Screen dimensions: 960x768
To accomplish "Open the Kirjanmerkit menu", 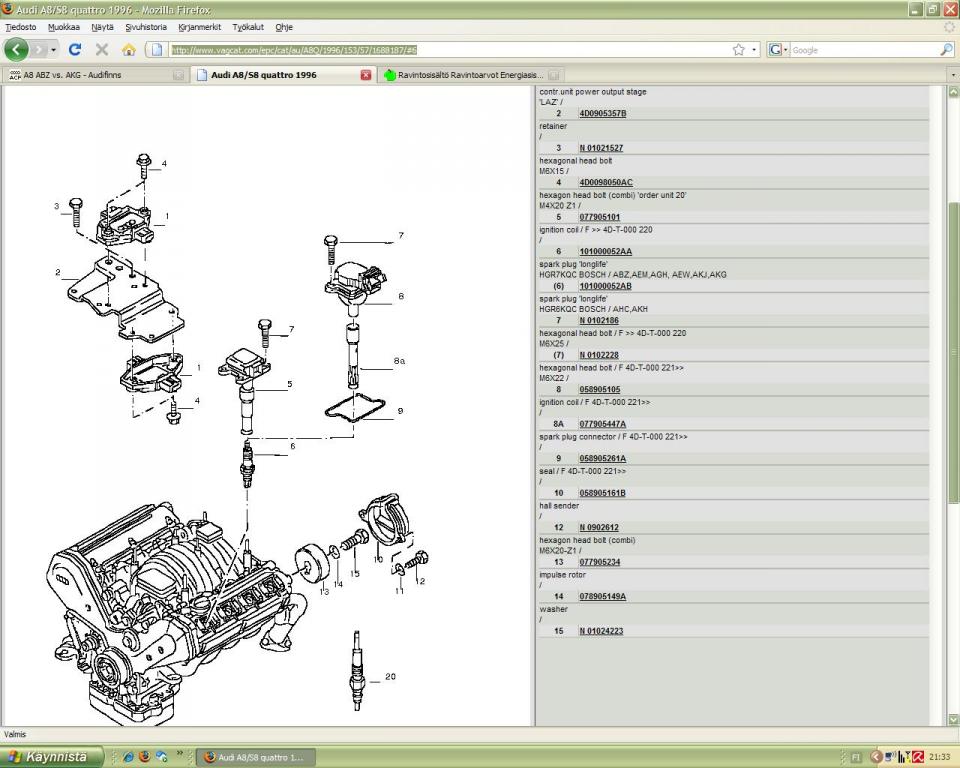I will [200, 27].
